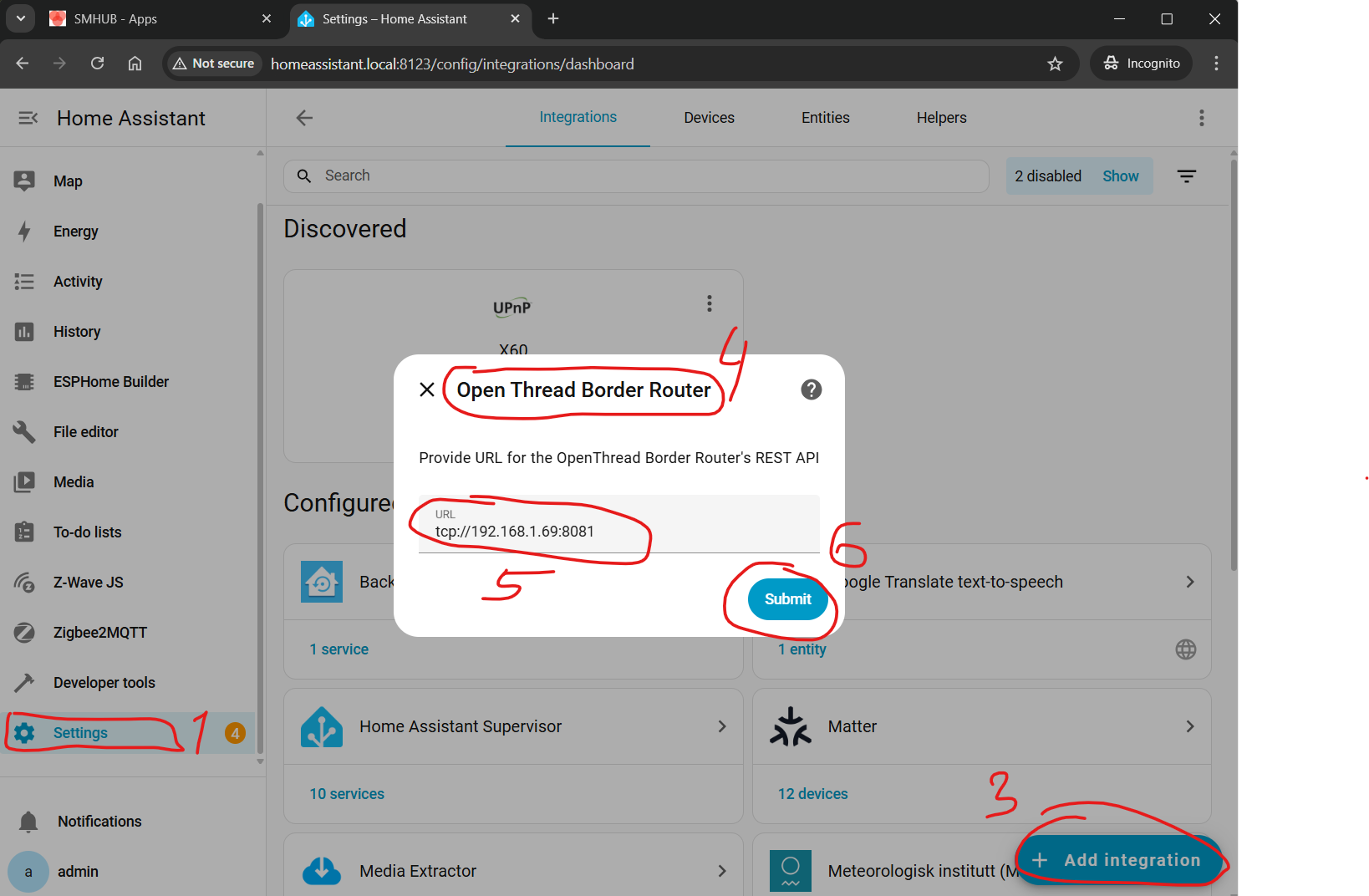Open Developer tools in the sidebar

104,683
